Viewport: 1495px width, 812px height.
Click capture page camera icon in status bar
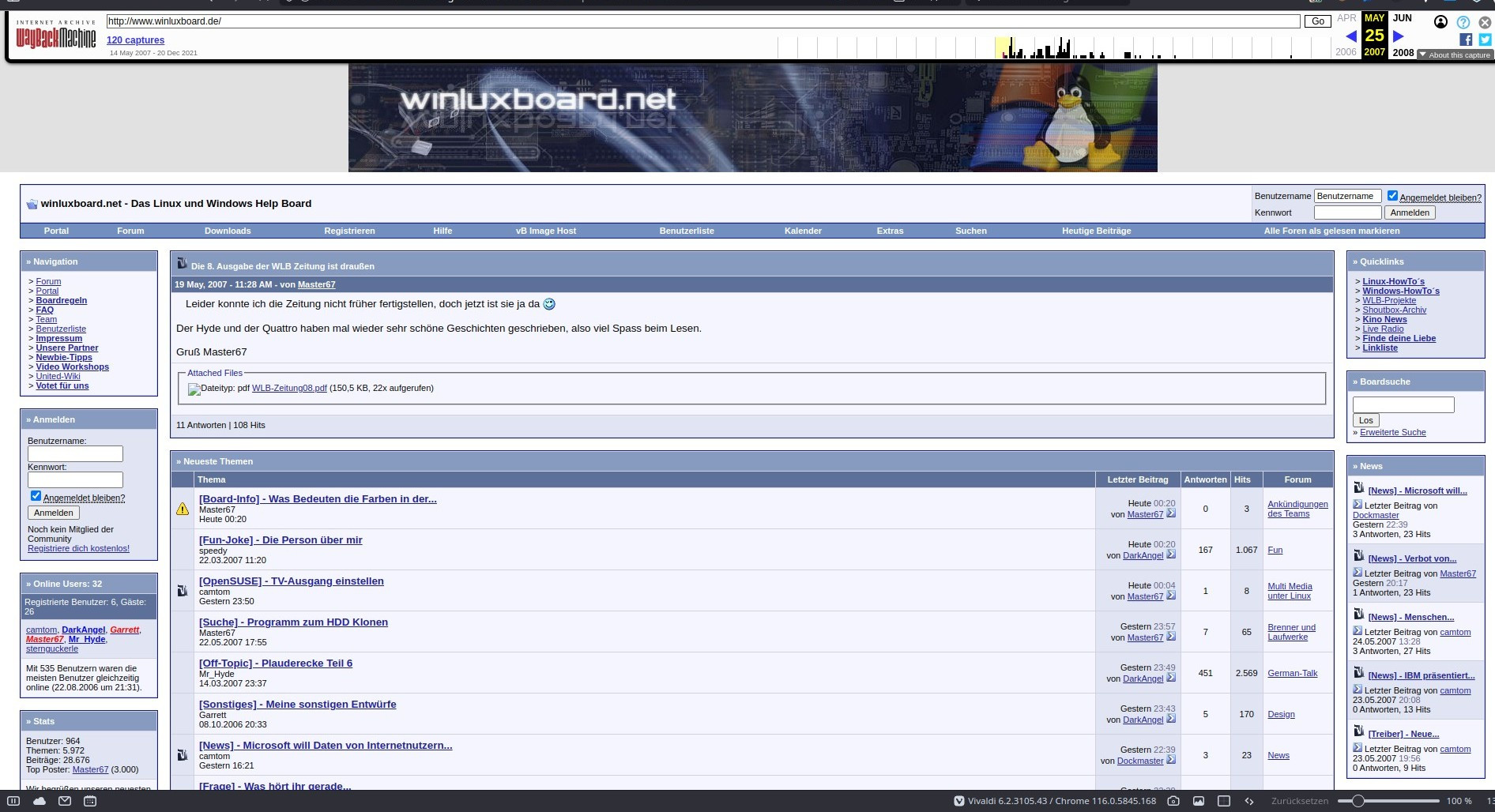(x=1173, y=801)
